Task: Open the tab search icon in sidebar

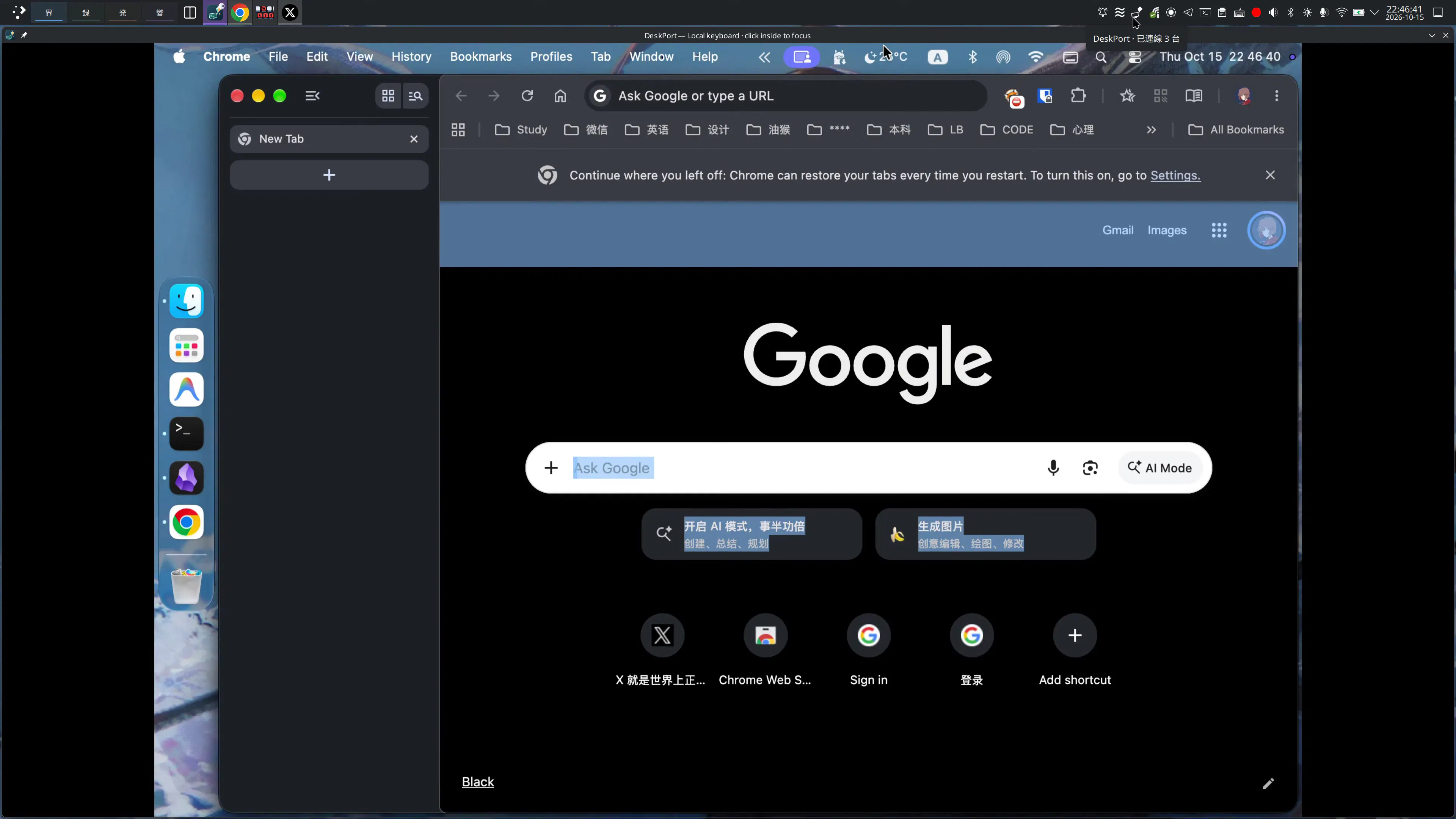Action: click(416, 96)
